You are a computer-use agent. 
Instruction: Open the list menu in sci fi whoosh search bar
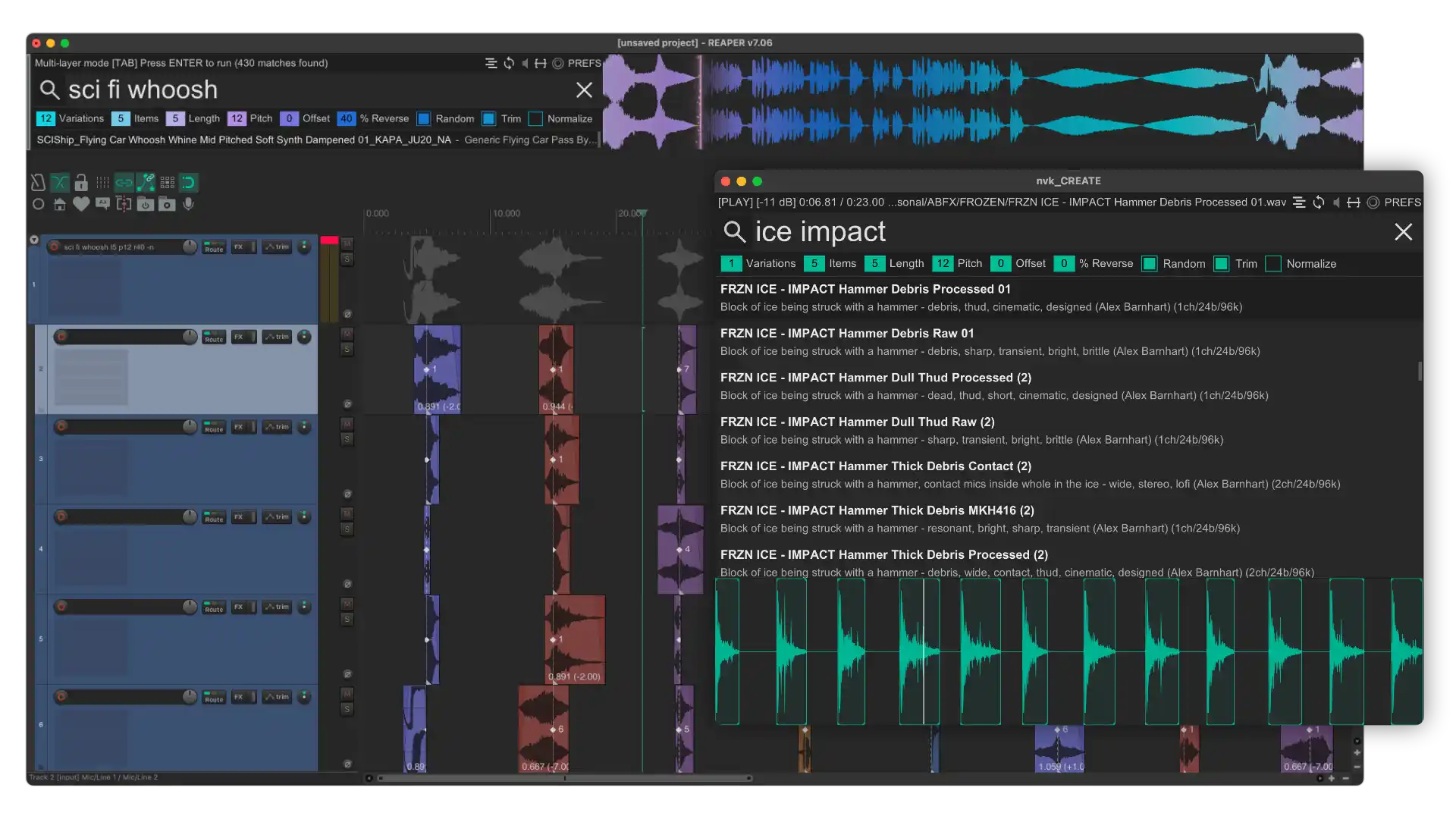coord(490,64)
